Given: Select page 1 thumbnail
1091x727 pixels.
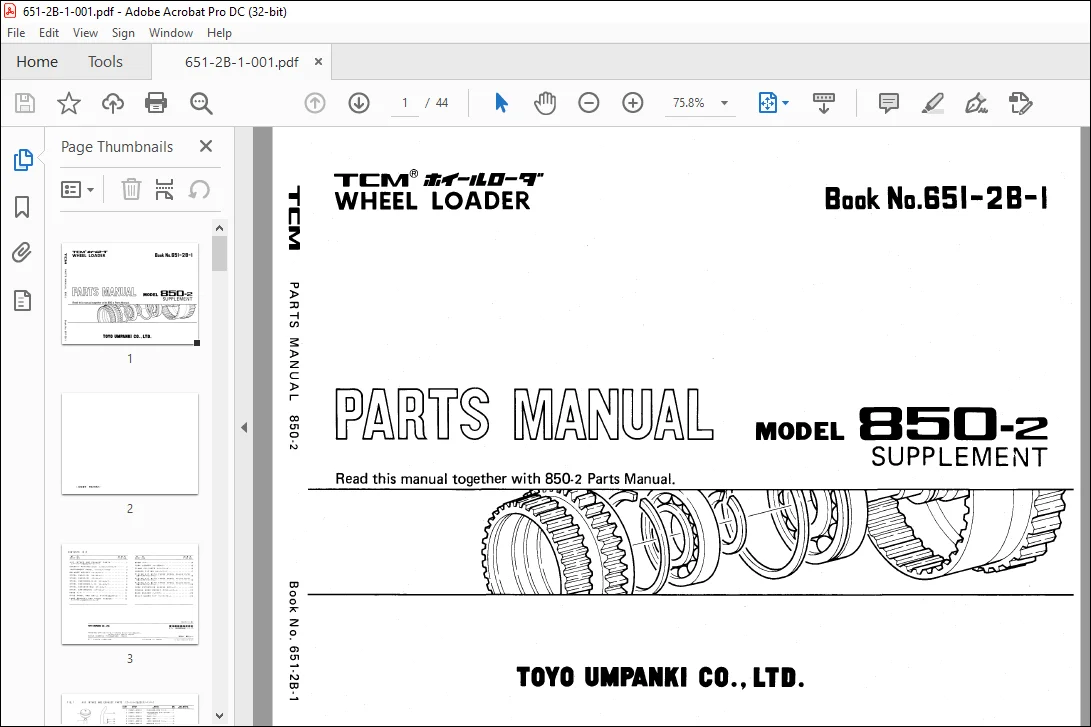Looking at the screenshot, I should 129,294.
